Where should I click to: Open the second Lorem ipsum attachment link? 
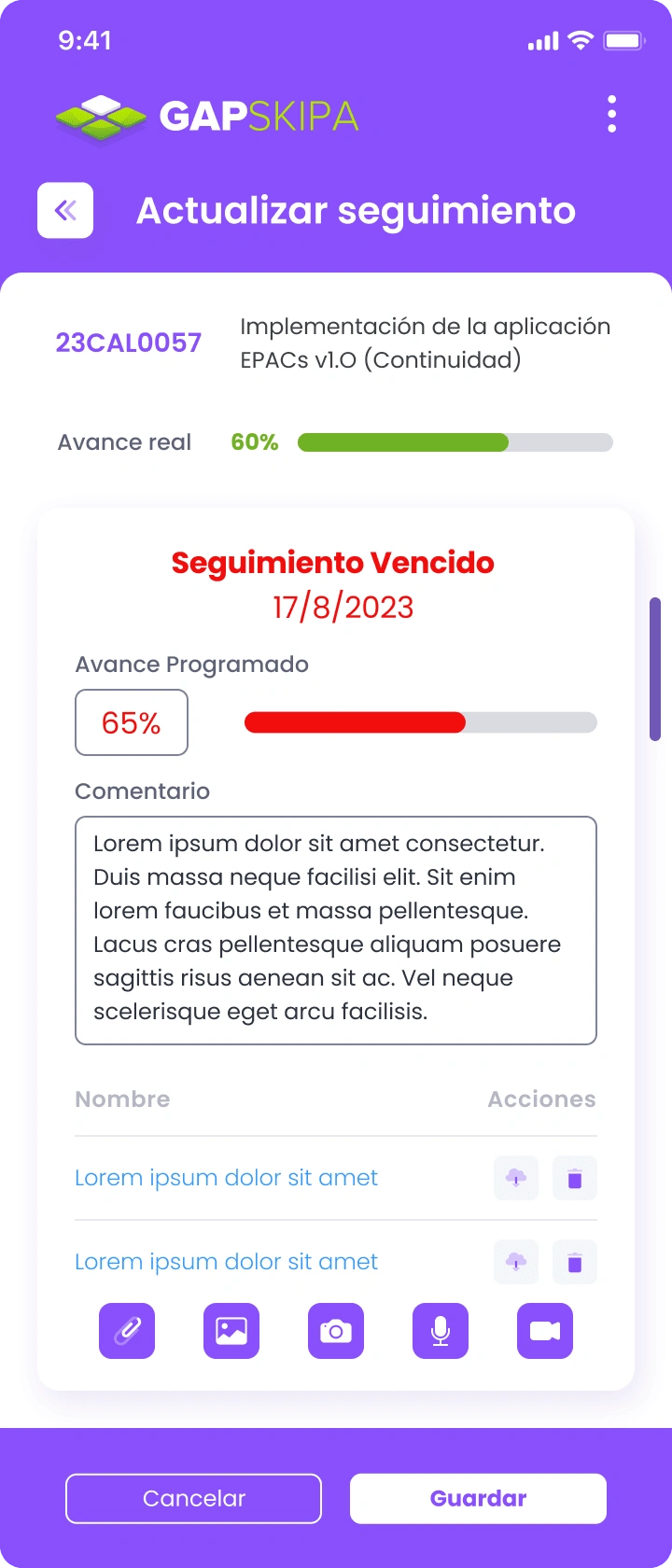click(x=227, y=1262)
